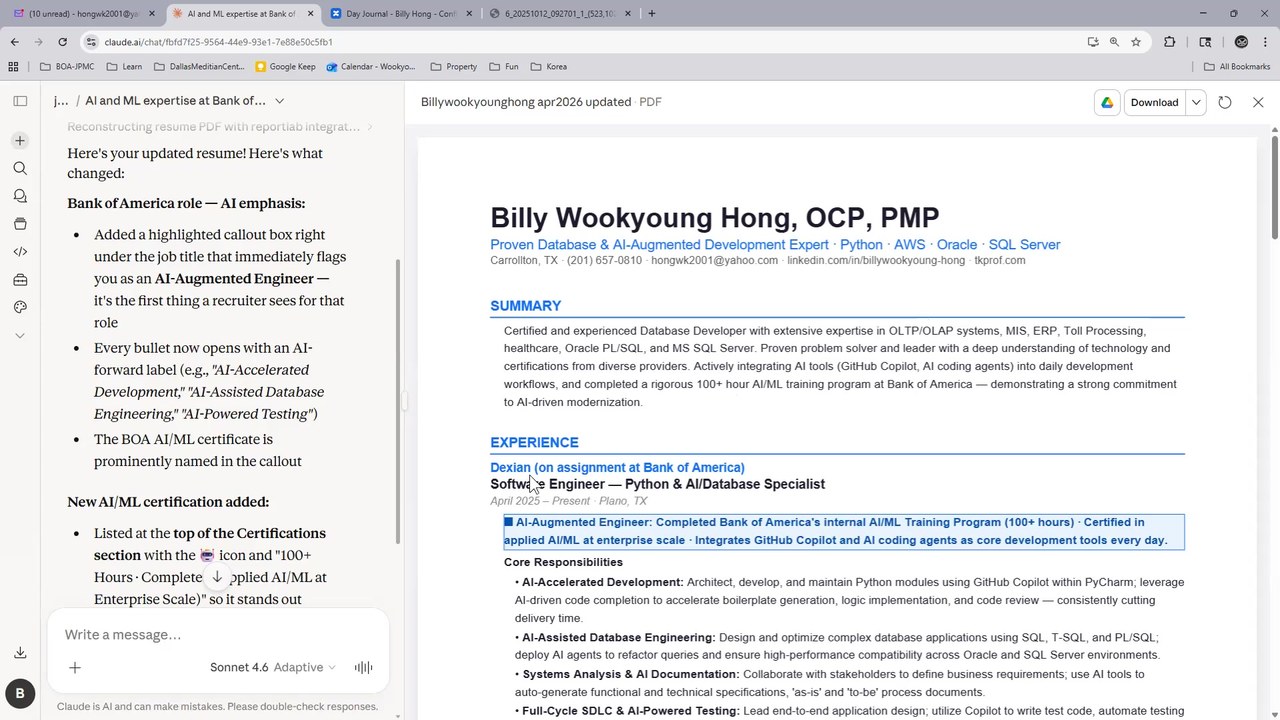Open the Fun bookmark folder
1280x720 pixels.
point(504,67)
